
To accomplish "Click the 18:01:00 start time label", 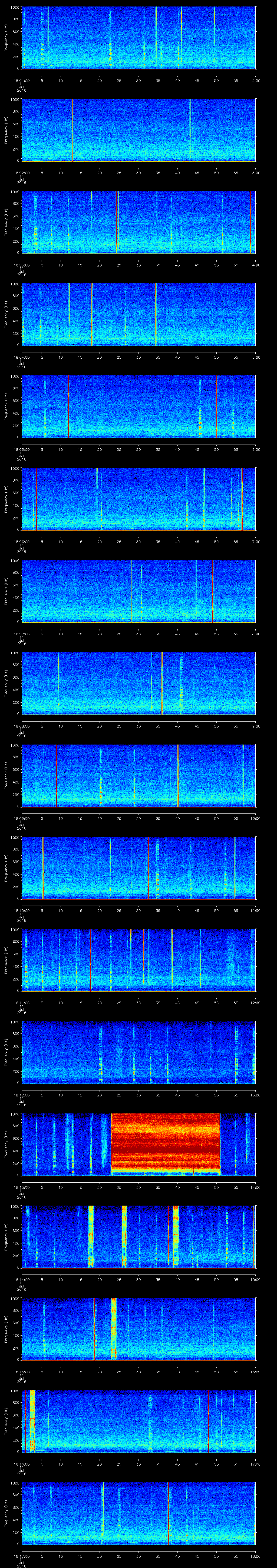I will [x=21, y=80].
